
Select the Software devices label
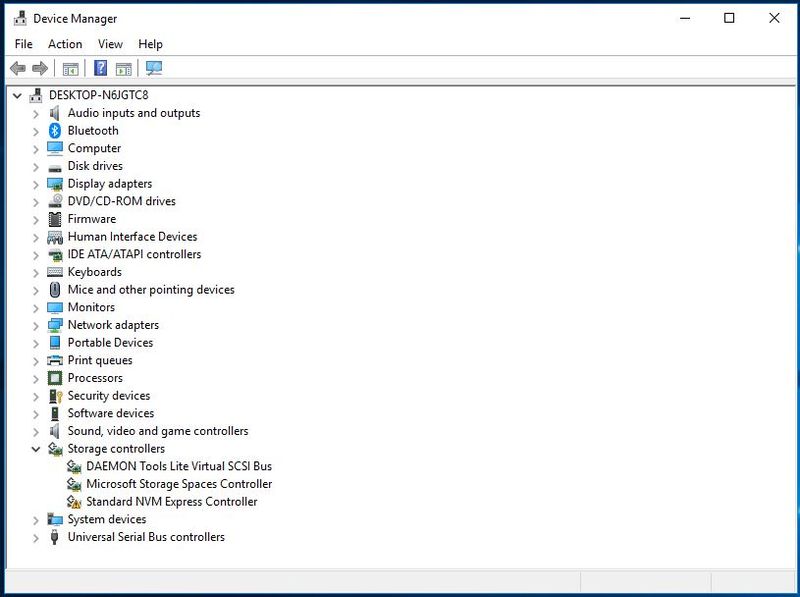point(111,413)
